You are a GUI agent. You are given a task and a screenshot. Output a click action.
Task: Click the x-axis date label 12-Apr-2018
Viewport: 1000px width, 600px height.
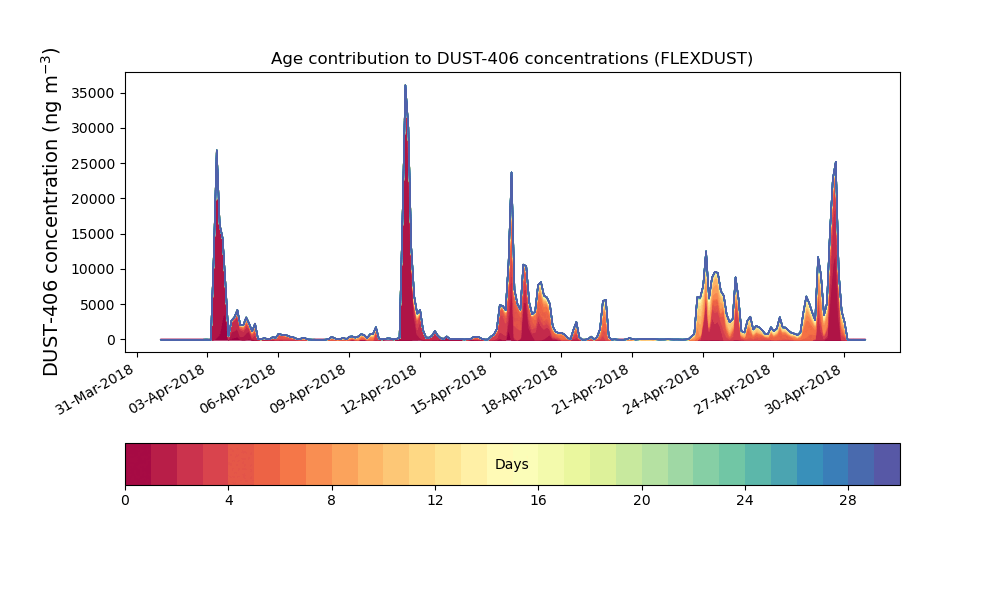378,389
